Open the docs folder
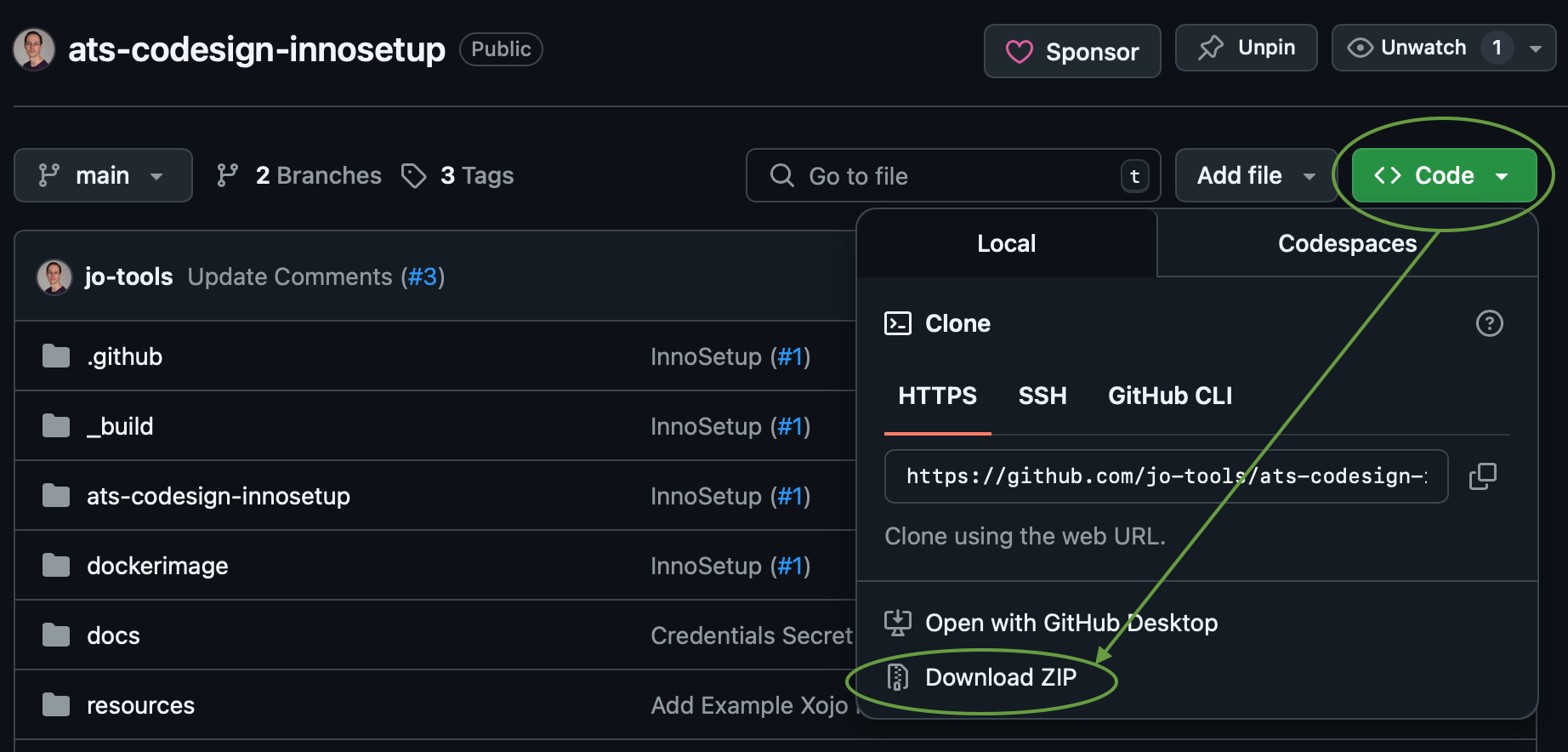The height and width of the screenshot is (752, 1568). [x=113, y=635]
